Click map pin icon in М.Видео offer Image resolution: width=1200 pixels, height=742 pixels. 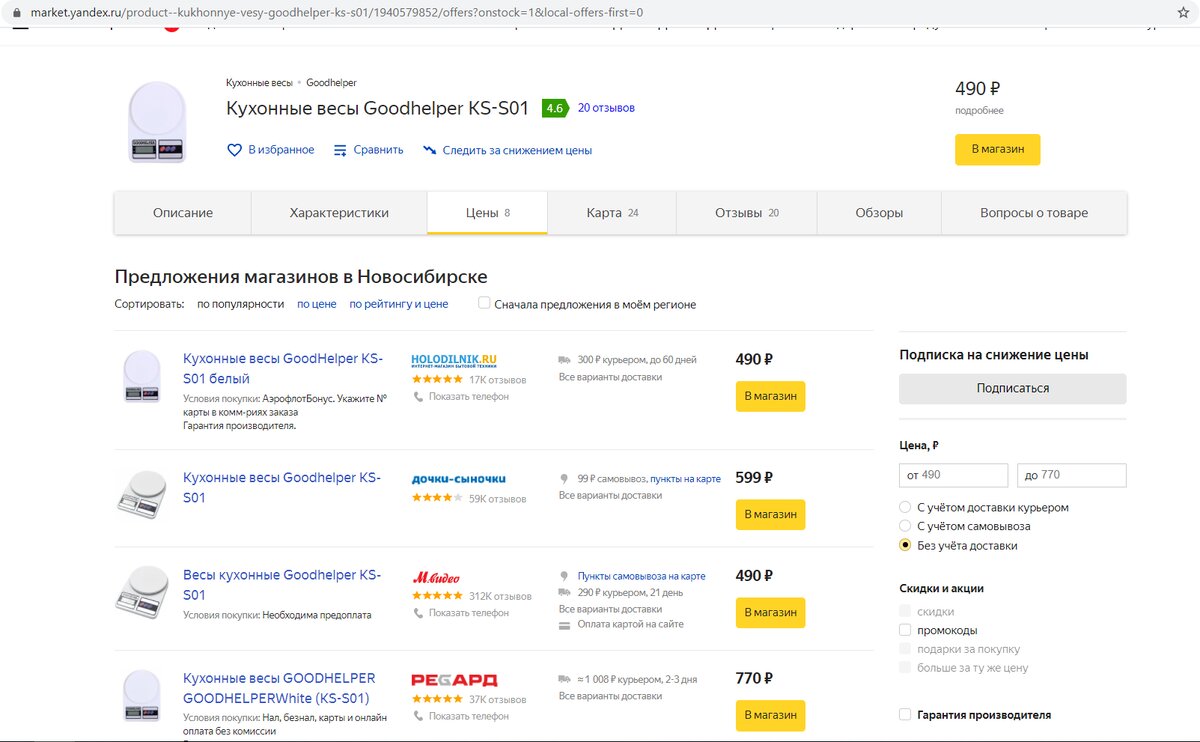click(x=565, y=577)
